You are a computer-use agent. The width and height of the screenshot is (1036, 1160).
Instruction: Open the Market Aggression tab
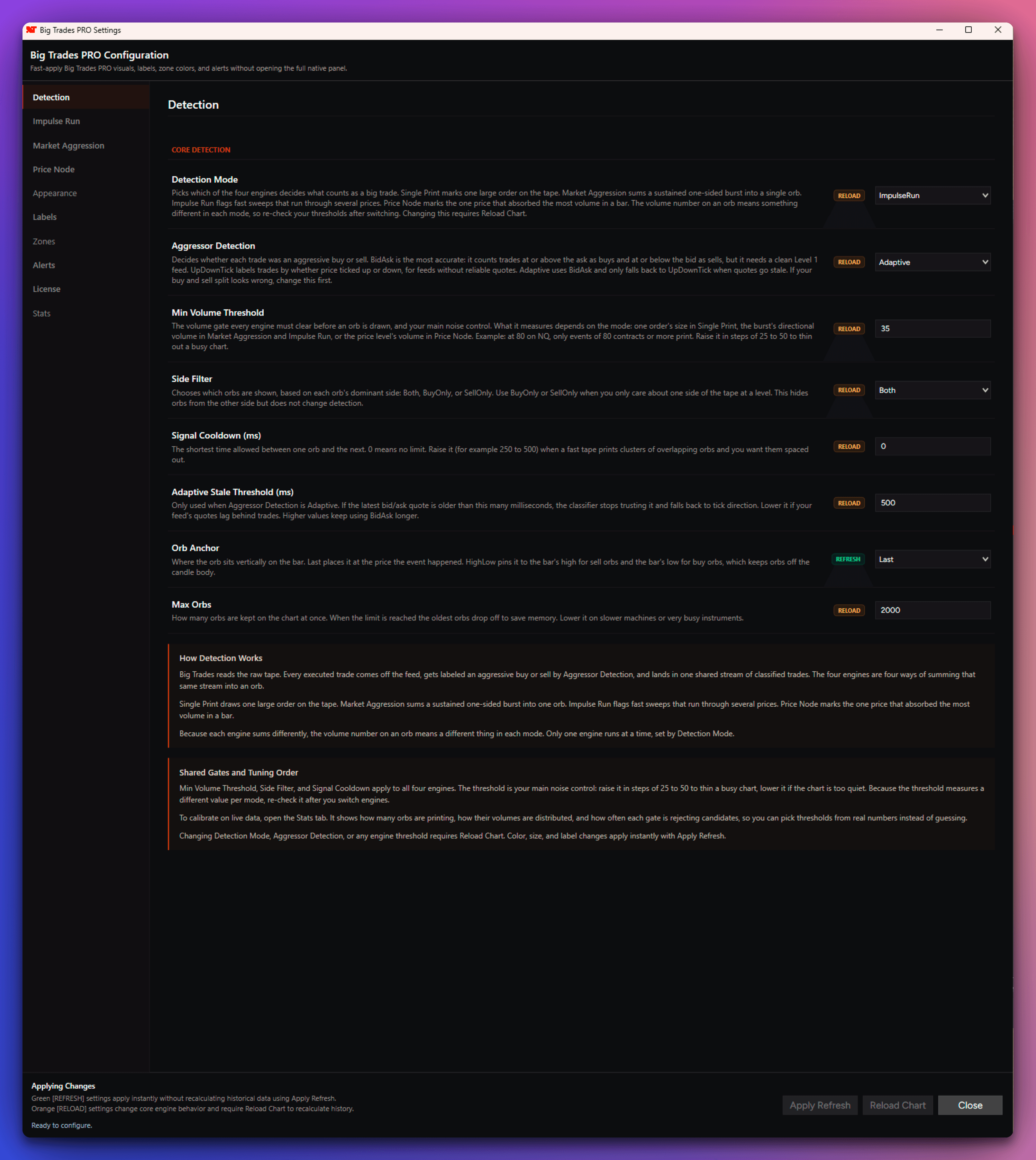tap(86, 146)
